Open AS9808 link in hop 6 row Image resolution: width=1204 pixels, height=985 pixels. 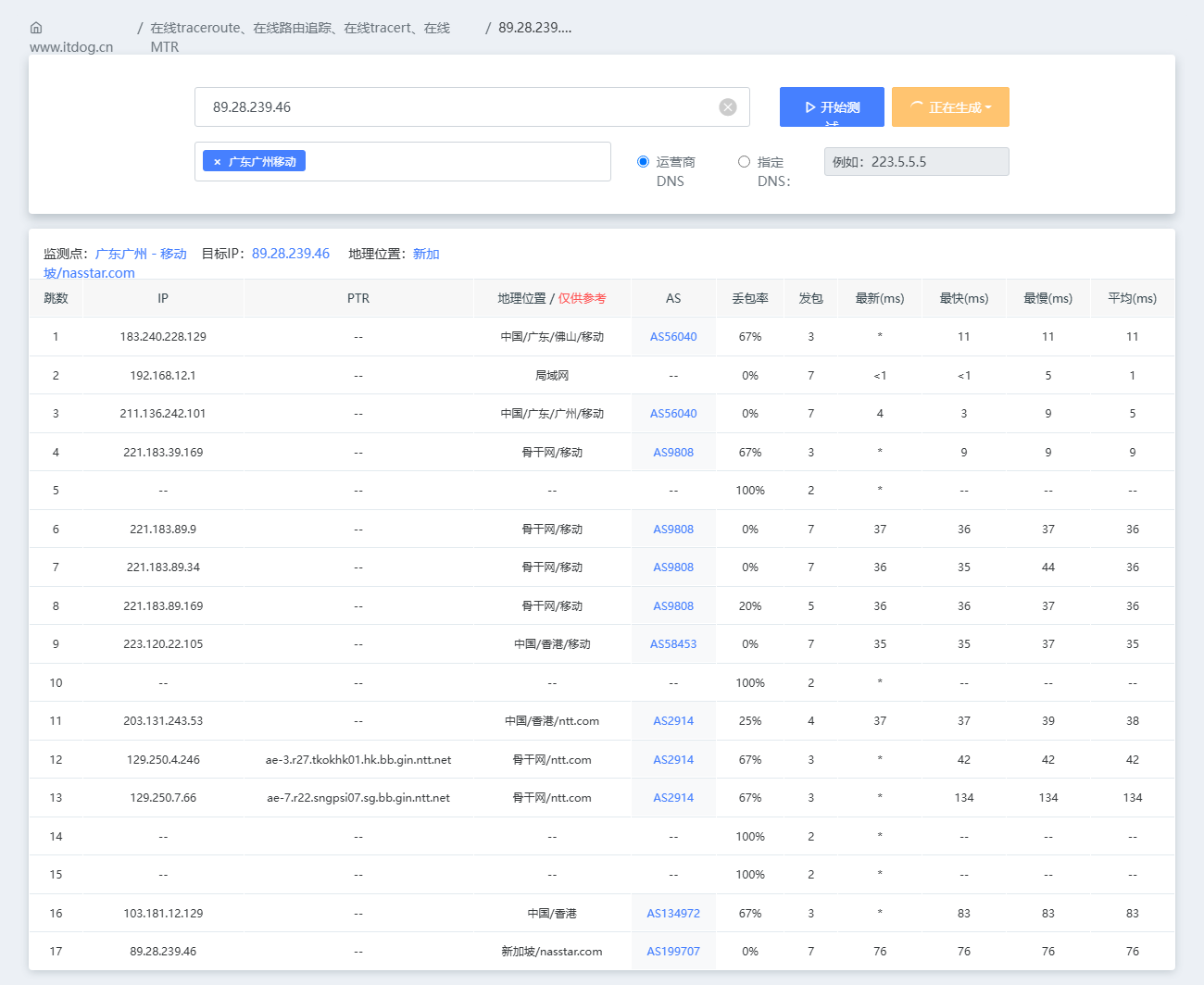click(673, 530)
